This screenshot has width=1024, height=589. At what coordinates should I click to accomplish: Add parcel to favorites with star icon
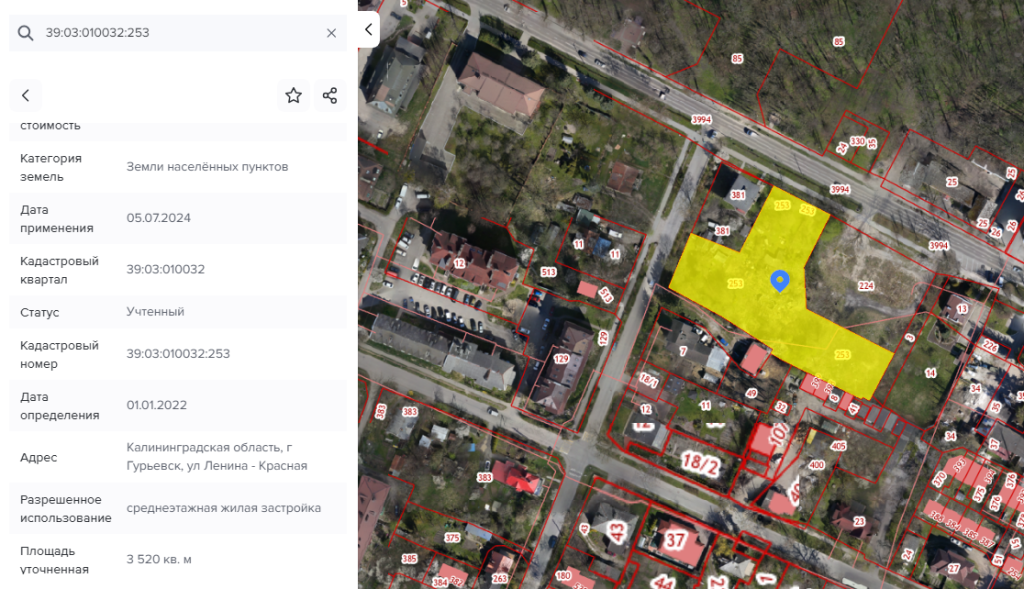(x=293, y=95)
